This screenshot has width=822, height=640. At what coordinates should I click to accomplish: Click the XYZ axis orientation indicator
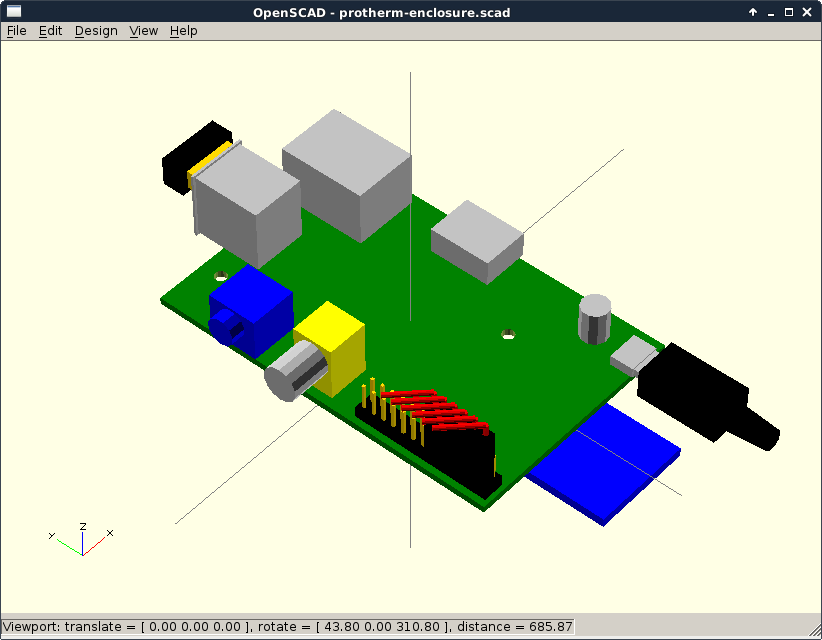tap(81, 539)
